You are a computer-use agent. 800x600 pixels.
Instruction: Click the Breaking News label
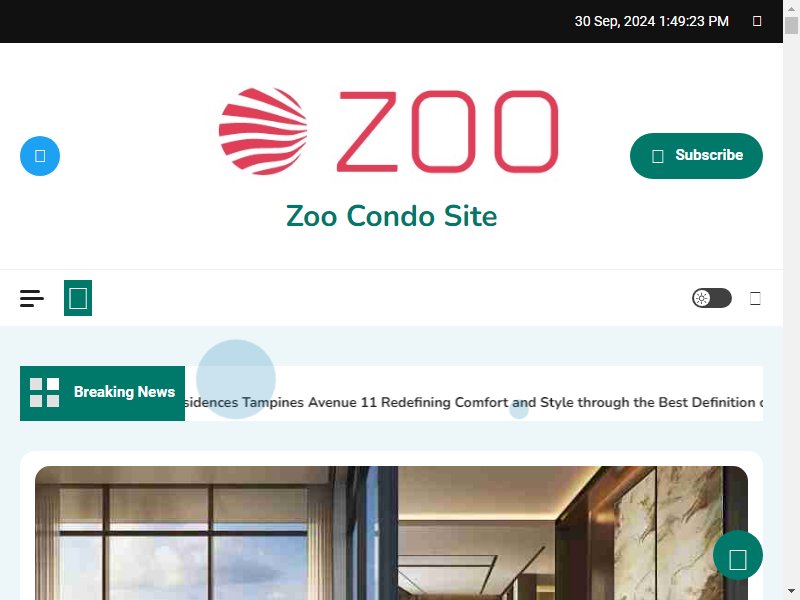coord(124,392)
